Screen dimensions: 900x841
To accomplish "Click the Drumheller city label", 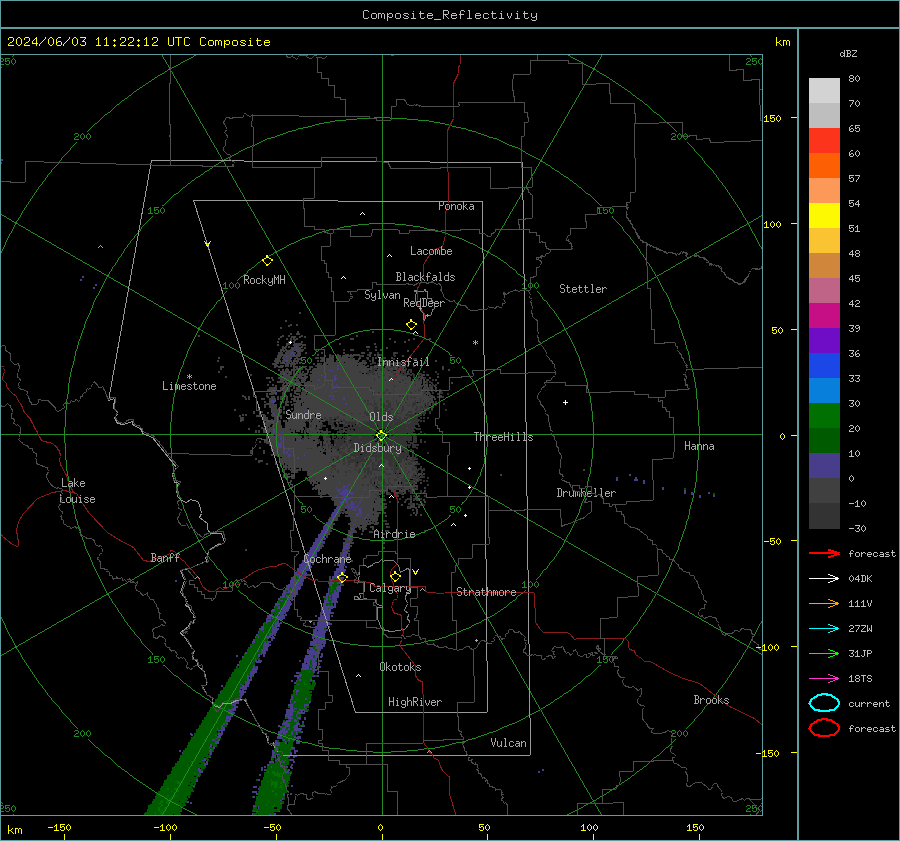I will [586, 493].
